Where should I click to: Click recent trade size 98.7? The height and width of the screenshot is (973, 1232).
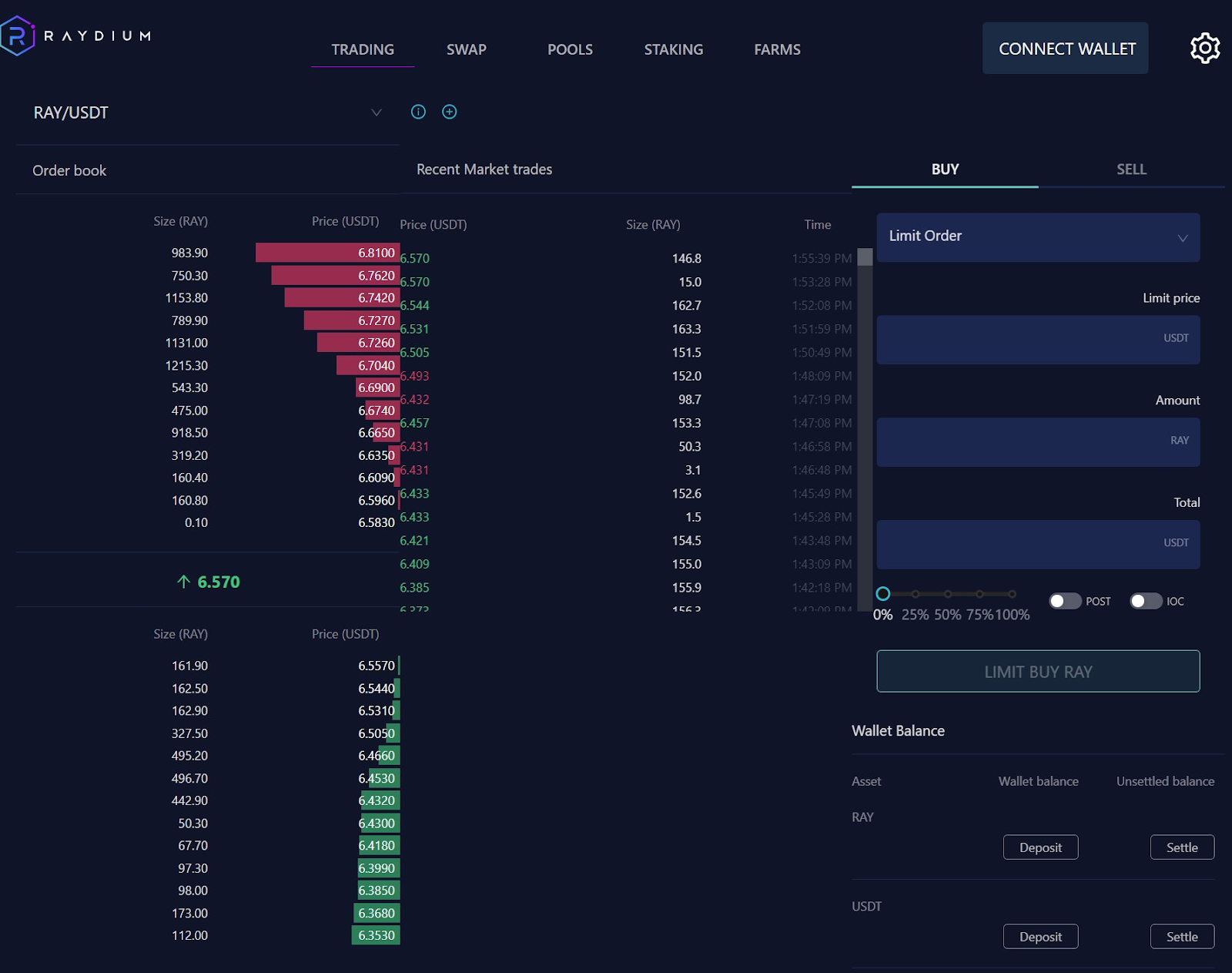coord(689,399)
